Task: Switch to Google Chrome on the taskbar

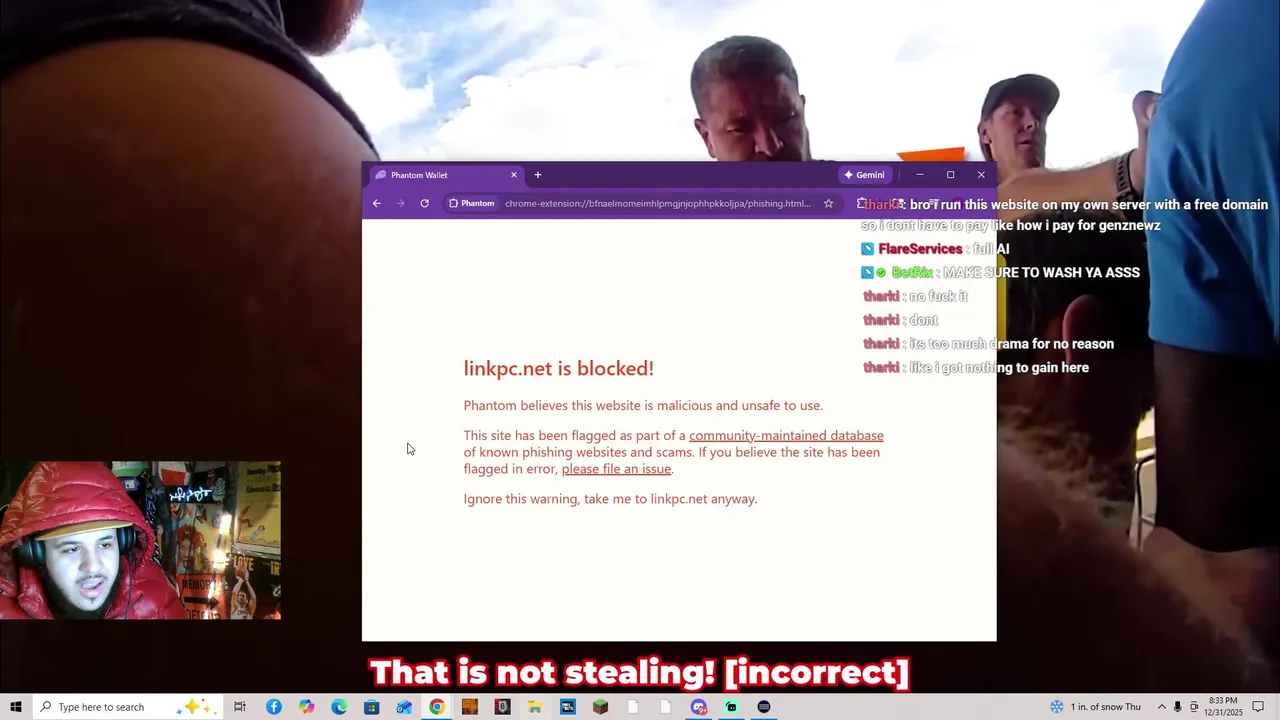Action: point(437,707)
